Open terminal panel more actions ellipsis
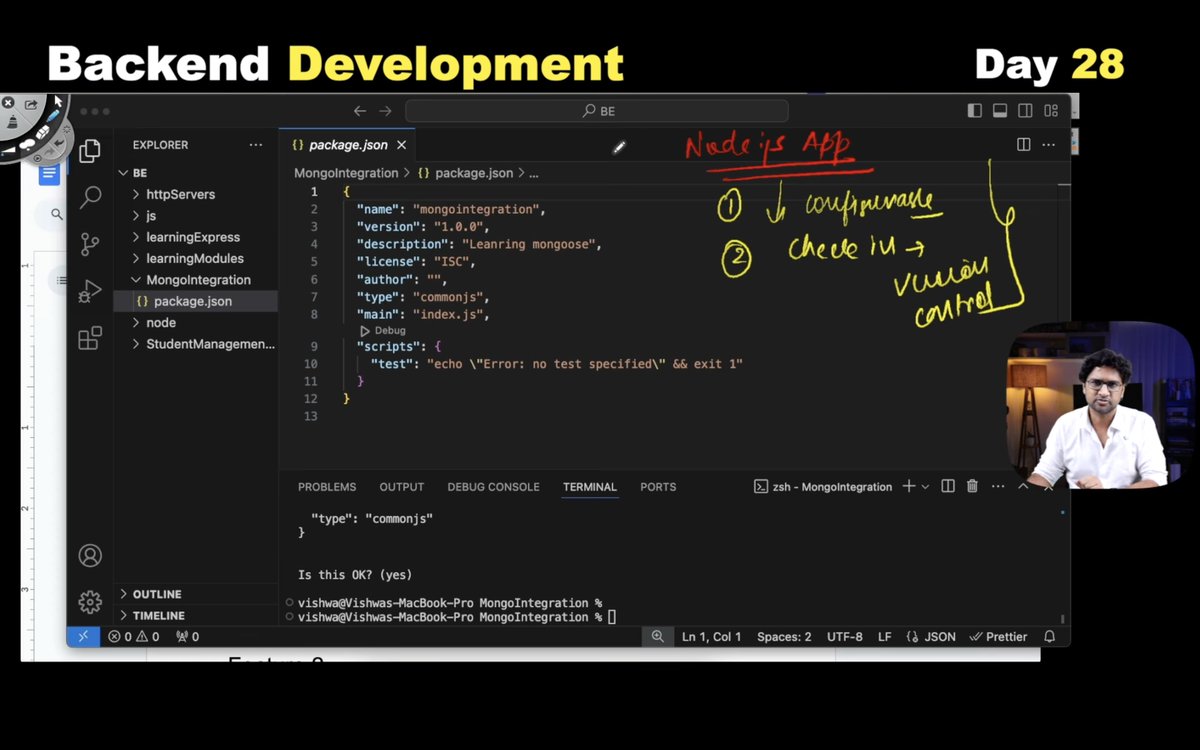 (x=998, y=486)
